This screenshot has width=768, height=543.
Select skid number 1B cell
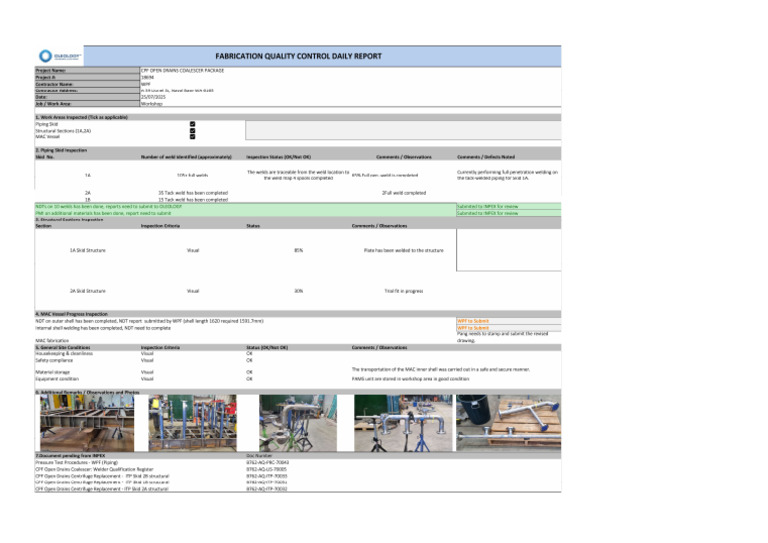point(88,199)
